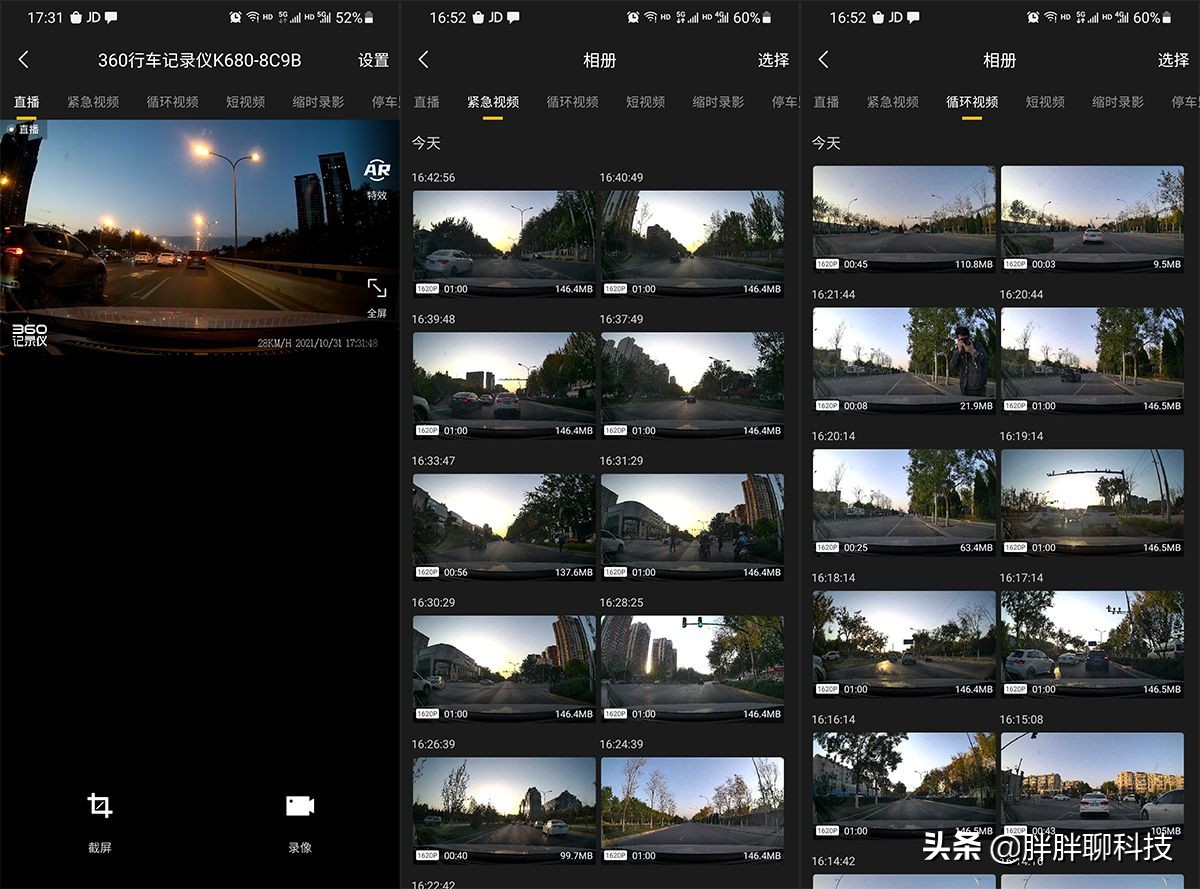Open the loop video recorded at 16:16:14
Image resolution: width=1200 pixels, height=889 pixels.
click(904, 786)
